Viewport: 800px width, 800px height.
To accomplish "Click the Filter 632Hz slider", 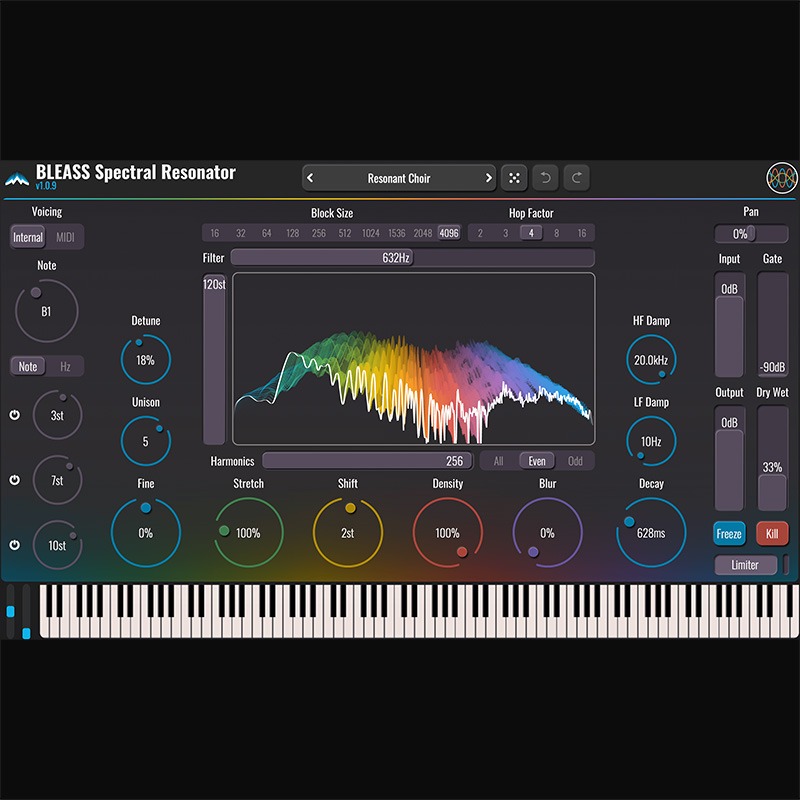I will click(x=413, y=258).
